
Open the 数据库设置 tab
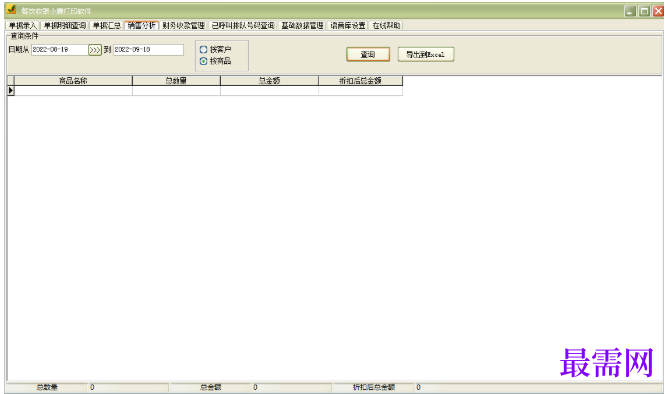(x=348, y=26)
